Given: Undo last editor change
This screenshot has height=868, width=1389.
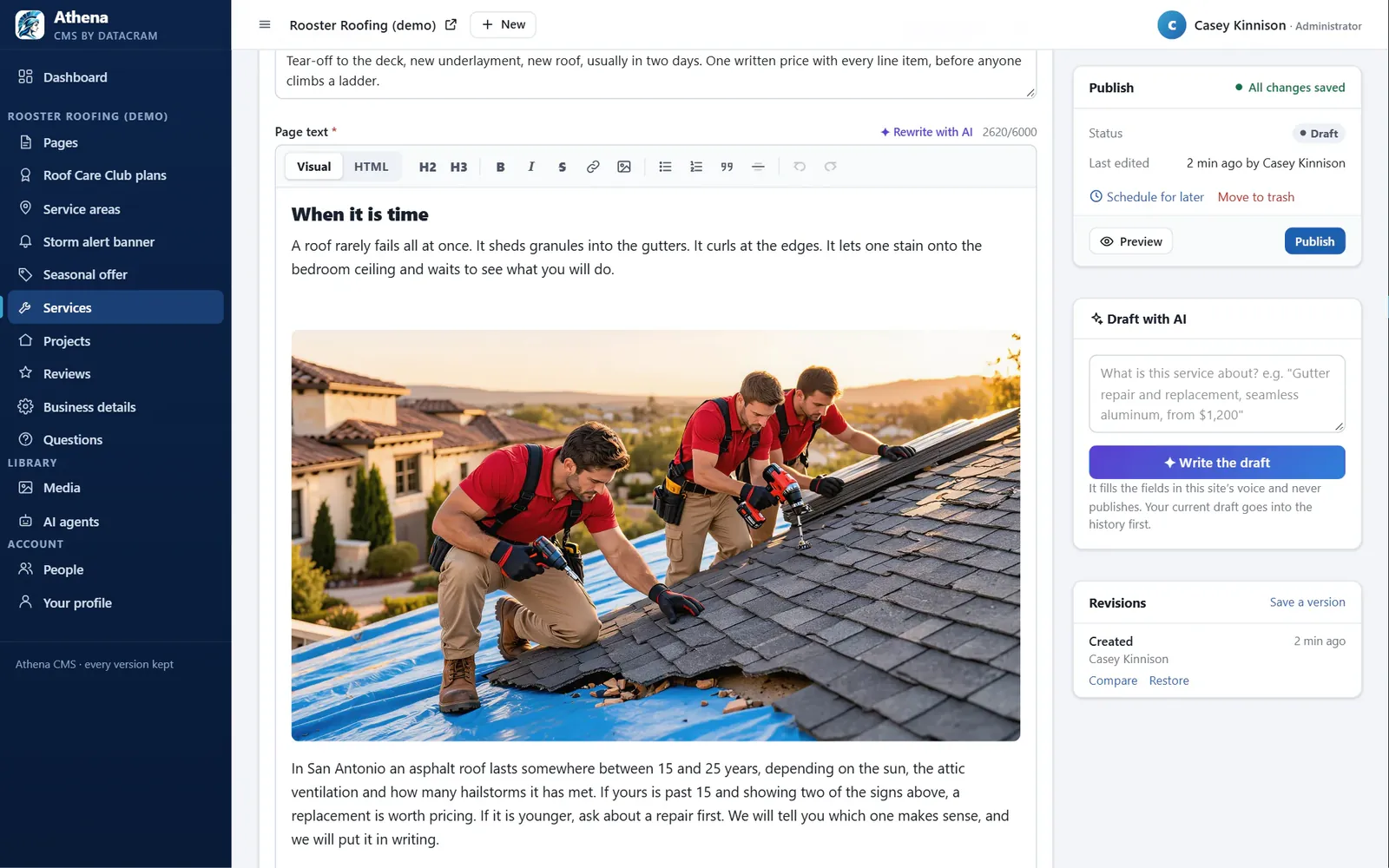Looking at the screenshot, I should tap(800, 167).
